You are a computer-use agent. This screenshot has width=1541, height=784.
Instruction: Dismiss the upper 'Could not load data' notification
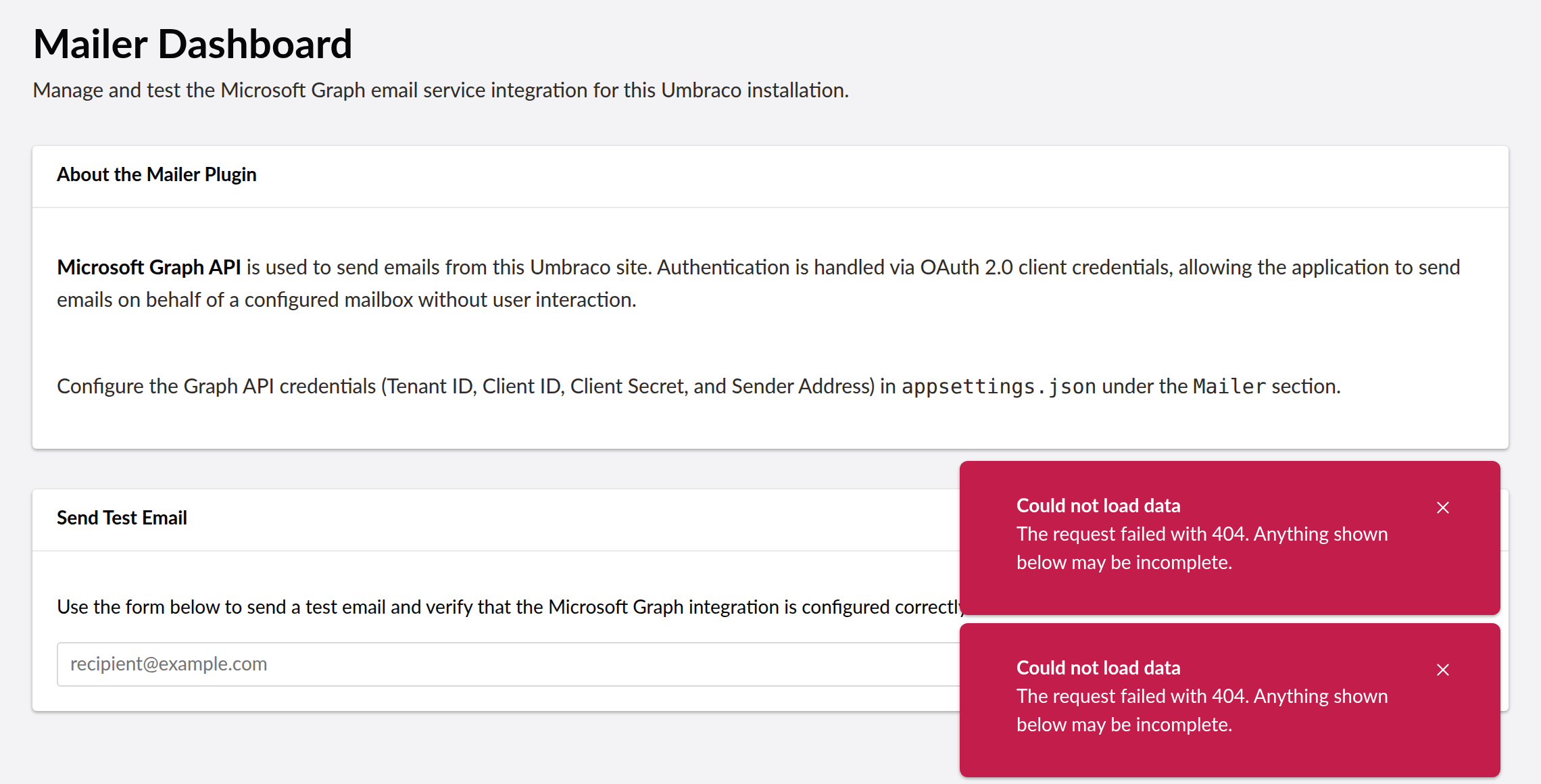pyautogui.click(x=1443, y=508)
